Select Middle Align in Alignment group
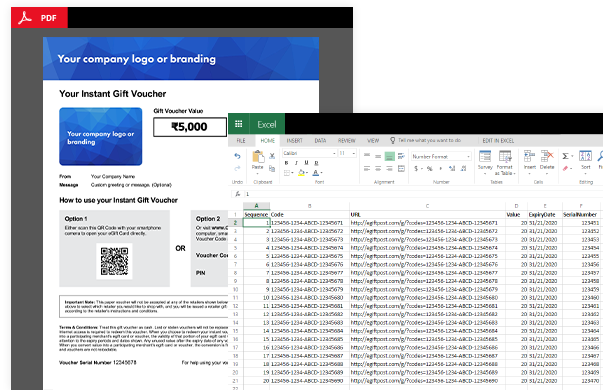 coord(378,156)
